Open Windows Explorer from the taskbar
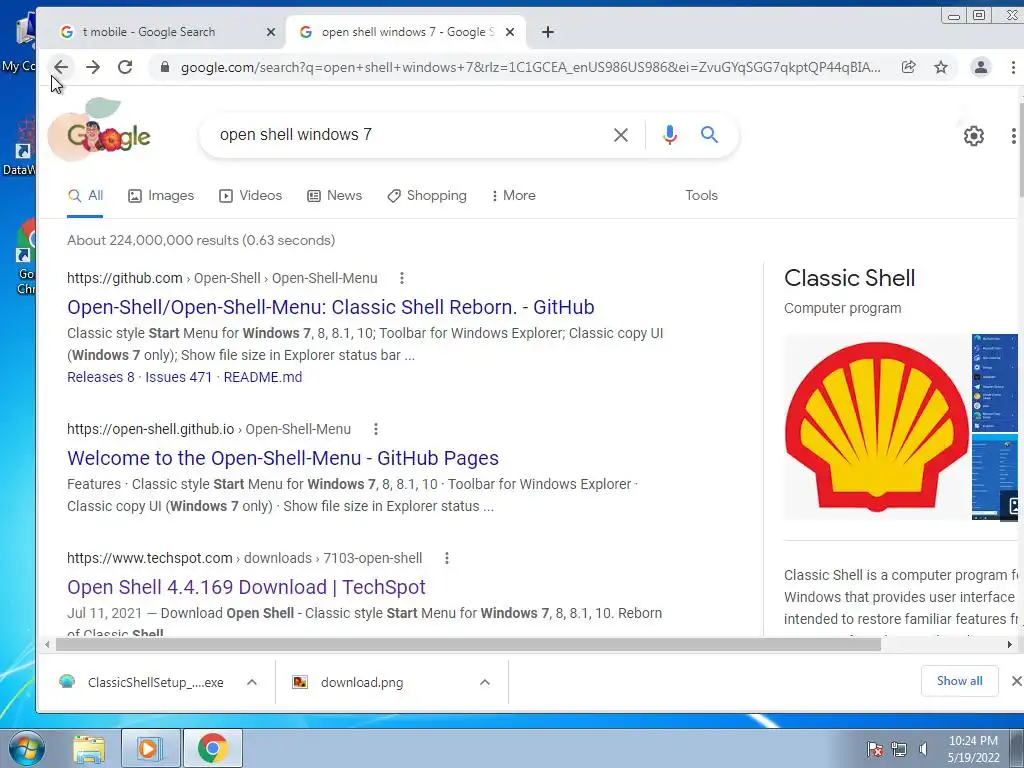The width and height of the screenshot is (1024, 768). click(89, 748)
